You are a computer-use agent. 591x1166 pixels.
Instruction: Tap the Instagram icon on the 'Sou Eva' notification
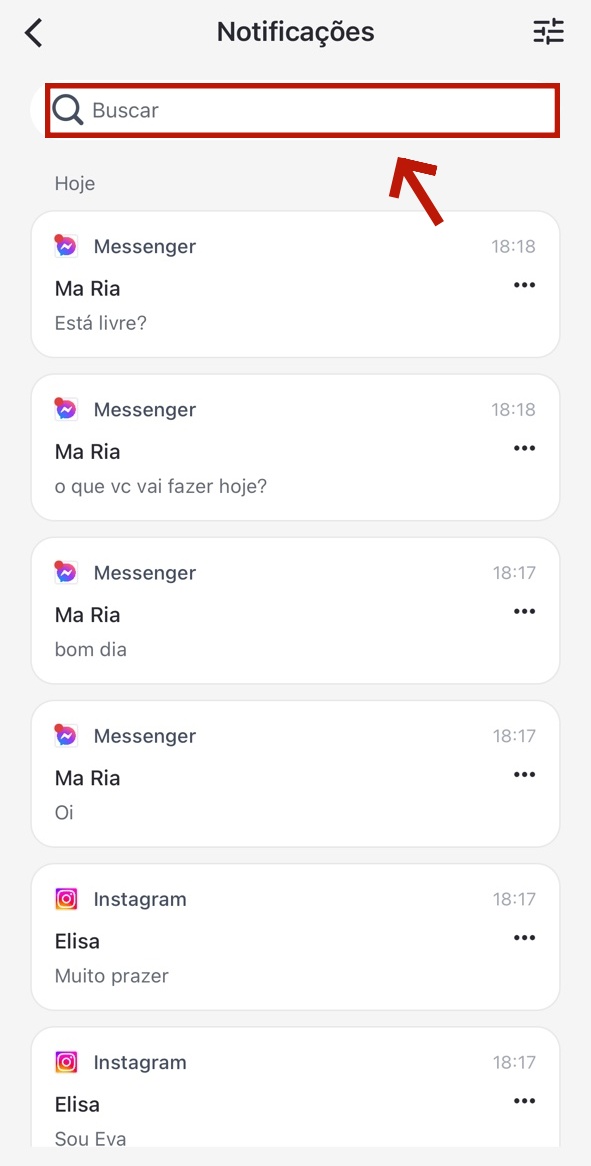65,1061
